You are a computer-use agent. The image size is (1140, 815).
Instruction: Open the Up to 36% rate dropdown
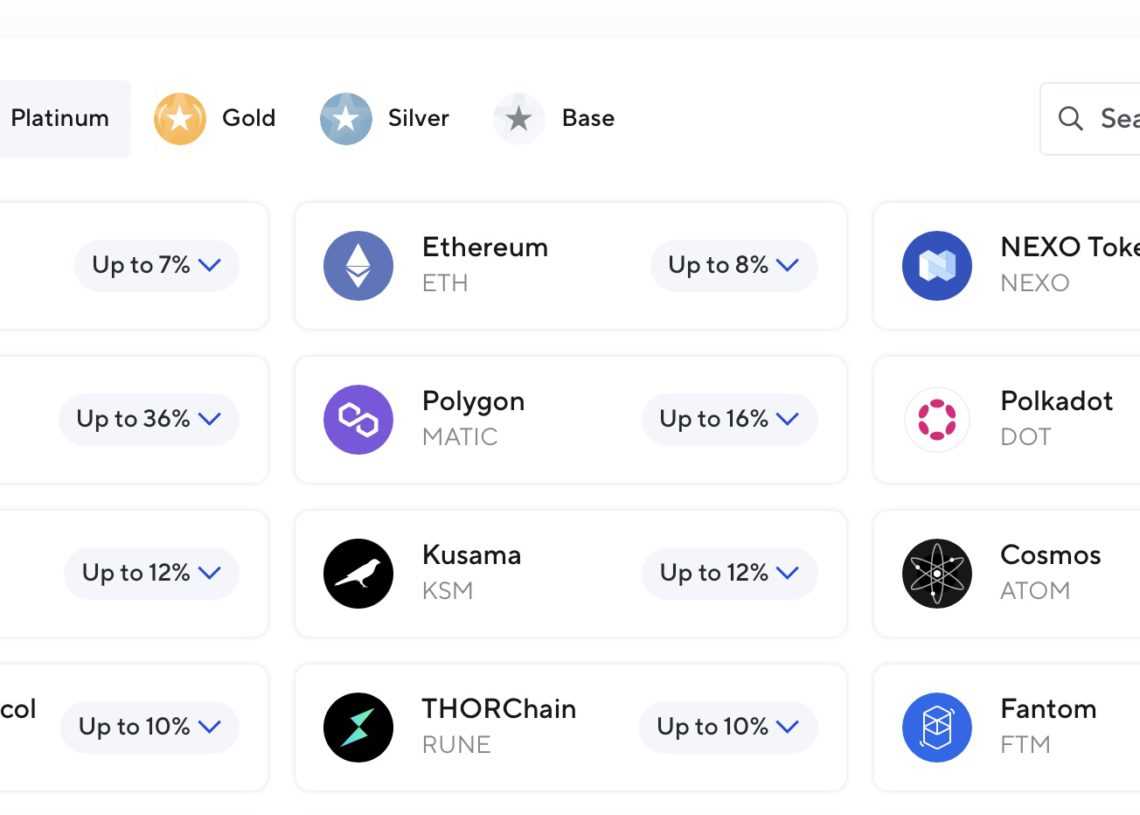149,419
